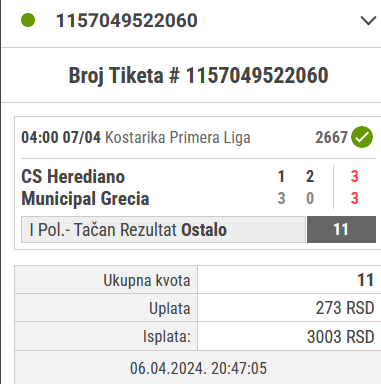Click the Broj Tiketa # 1157049522060 heading
Image resolution: width=381 pixels, height=384 pixels.
[x=199, y=75]
